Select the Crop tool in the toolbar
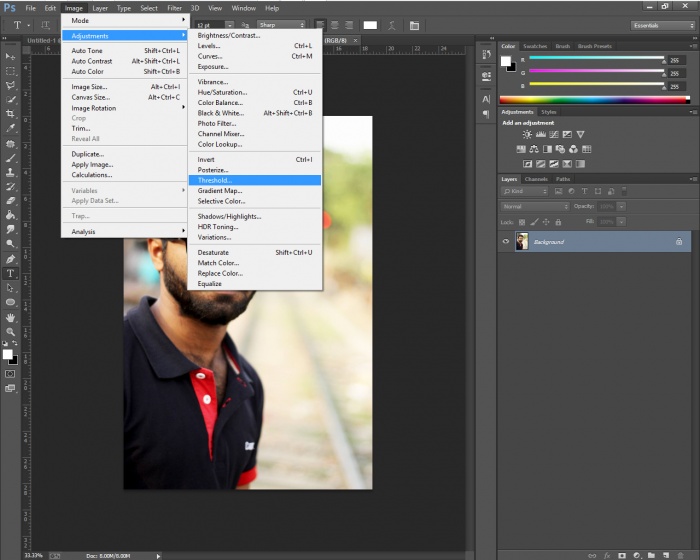Screen dimensions: 700x560 11,114
